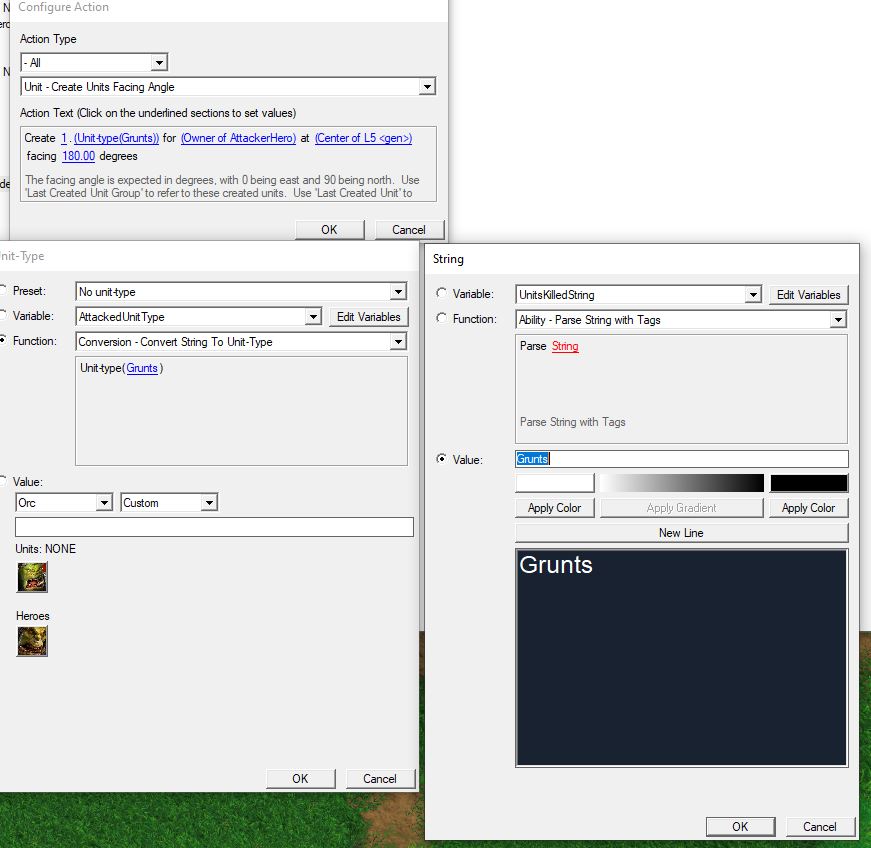
Task: Click the '(Unit-type(Grunts))' link in action text
Action: 117,138
